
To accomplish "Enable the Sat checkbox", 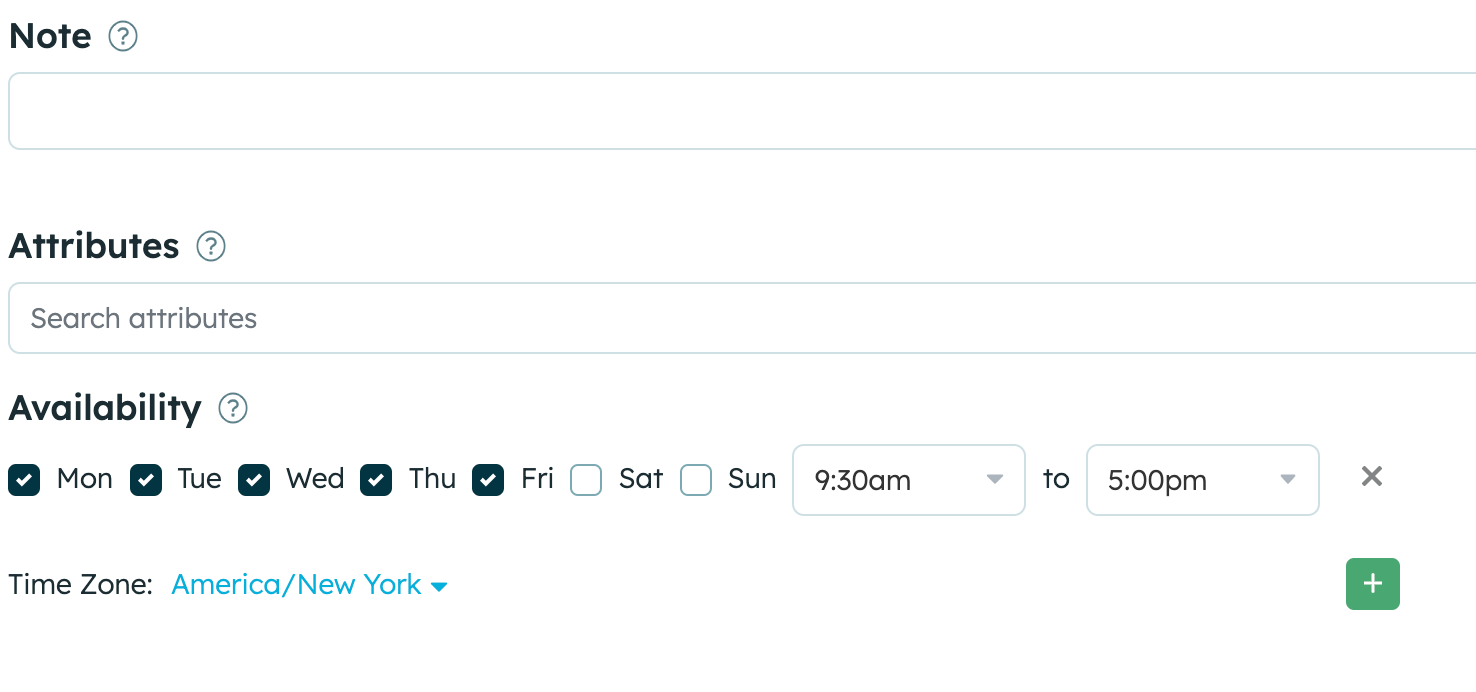I will pyautogui.click(x=586, y=480).
